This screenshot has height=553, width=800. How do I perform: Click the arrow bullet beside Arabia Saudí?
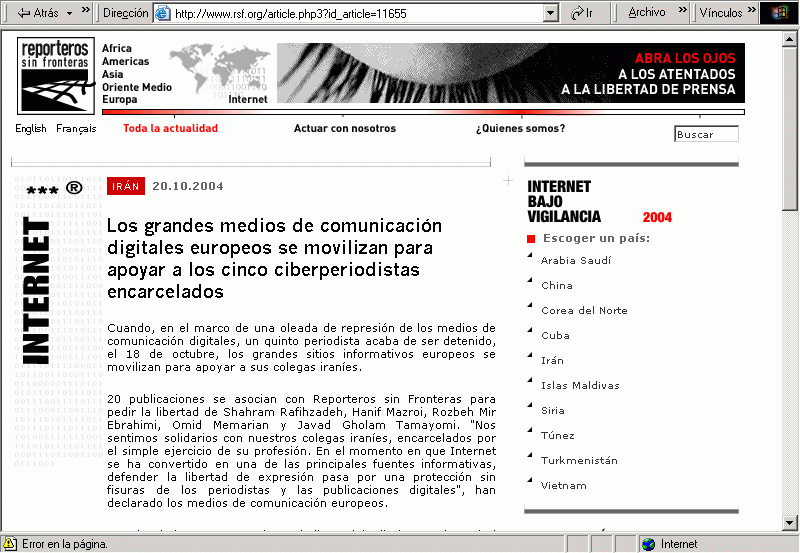click(x=530, y=255)
